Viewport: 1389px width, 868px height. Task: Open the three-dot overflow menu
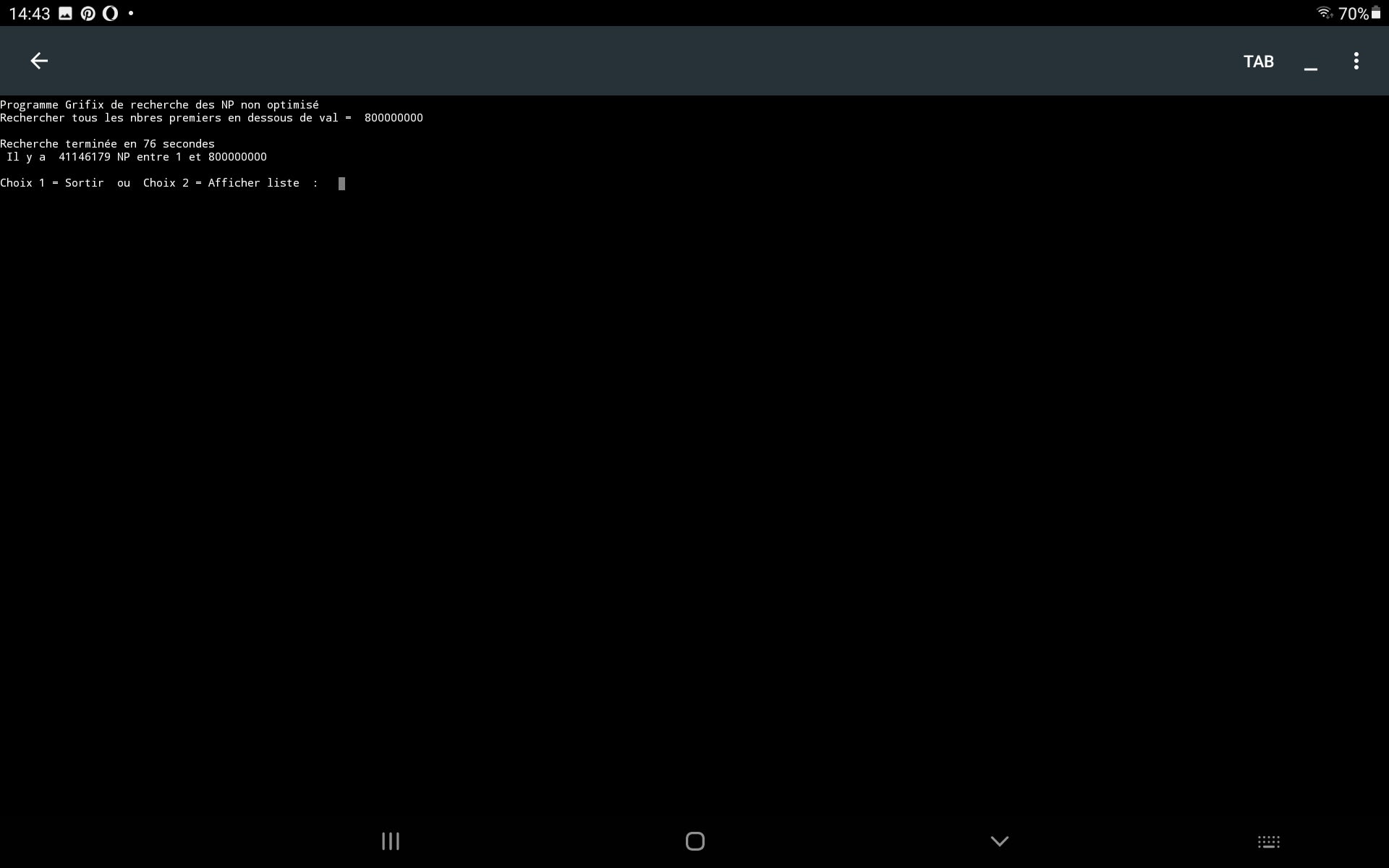1356,61
